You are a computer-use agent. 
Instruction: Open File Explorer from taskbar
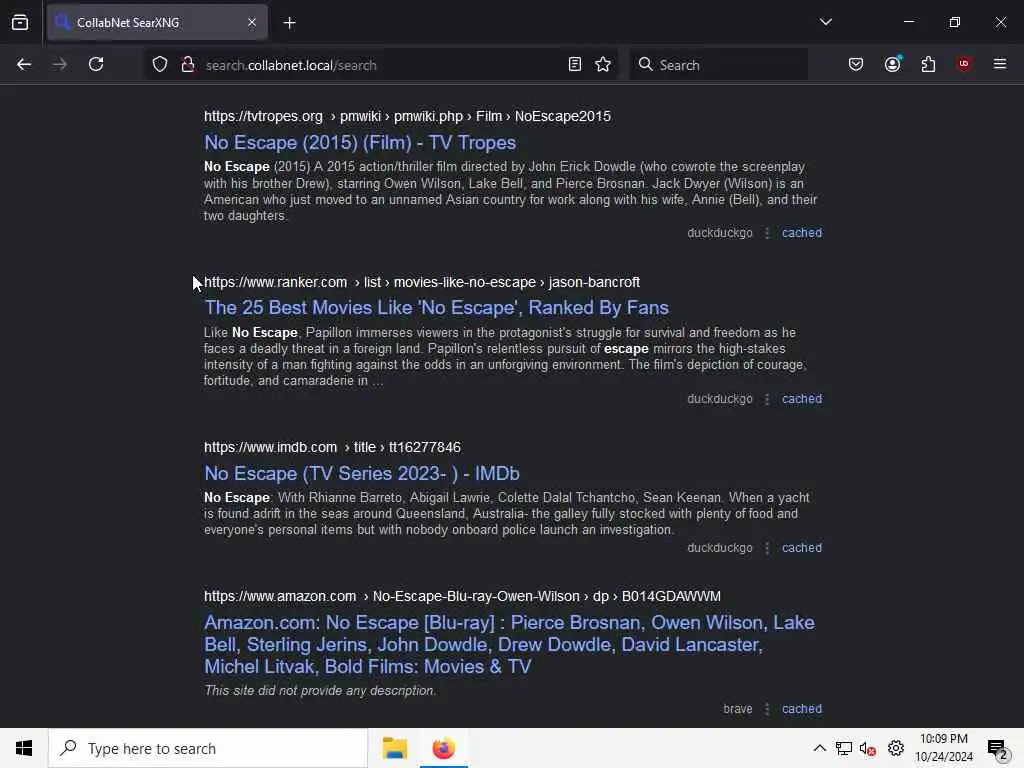coord(394,748)
